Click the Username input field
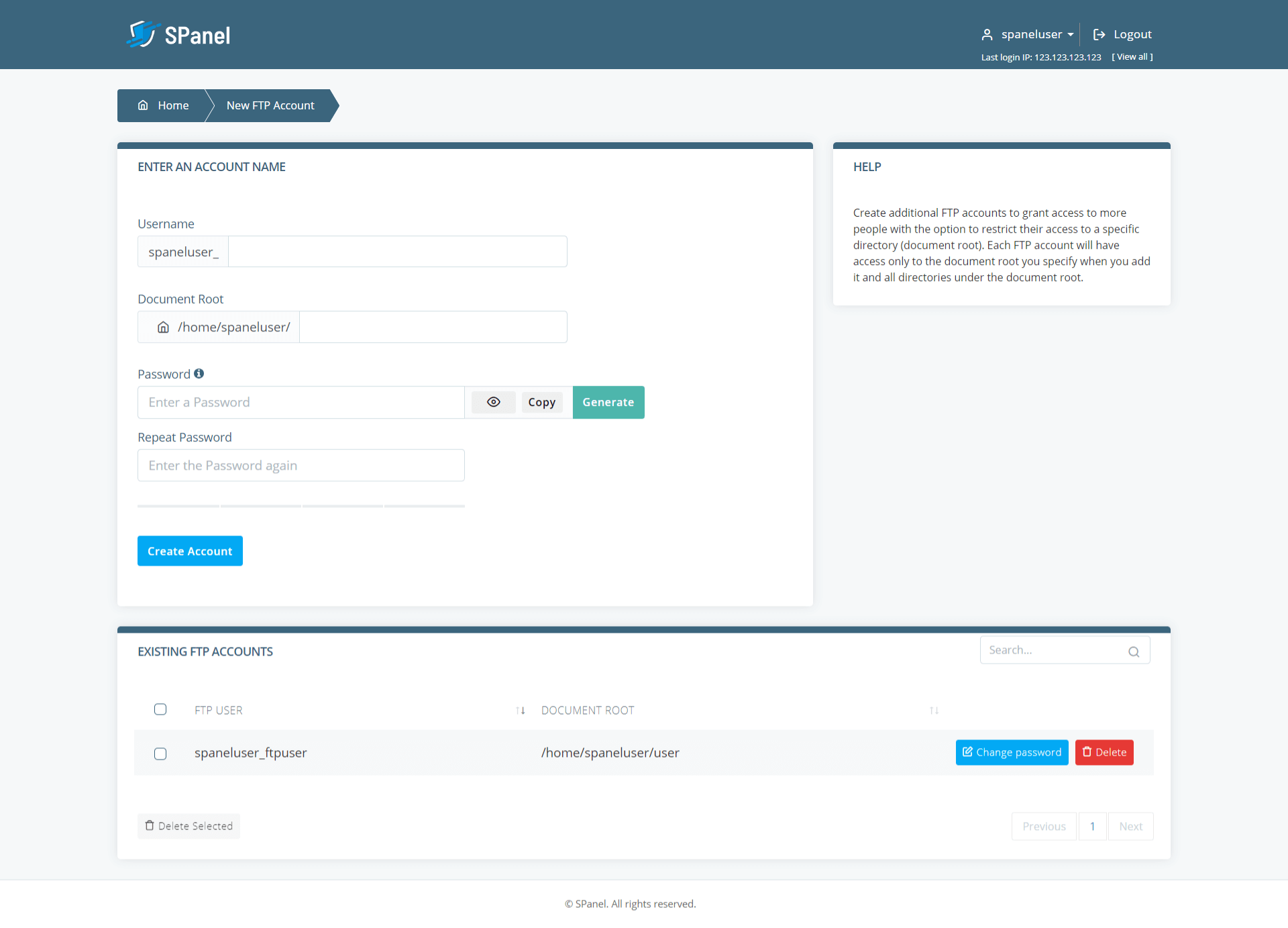 (x=397, y=252)
